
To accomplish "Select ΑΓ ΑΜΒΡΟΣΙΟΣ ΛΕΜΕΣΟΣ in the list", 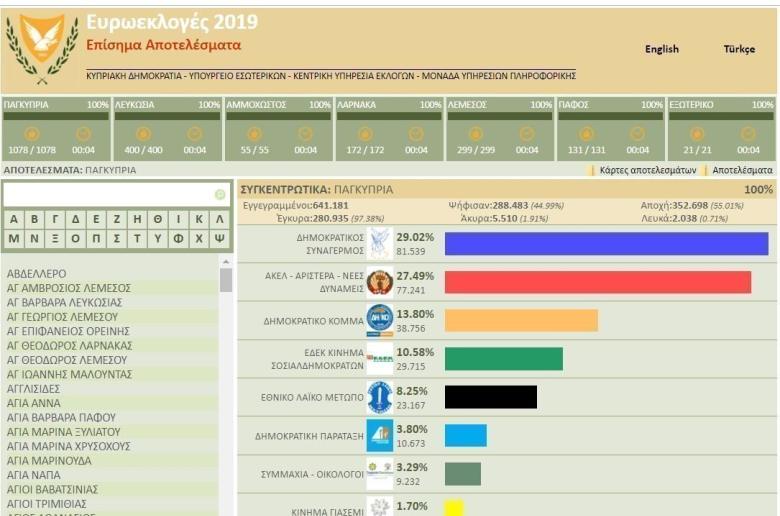I will tap(69, 288).
